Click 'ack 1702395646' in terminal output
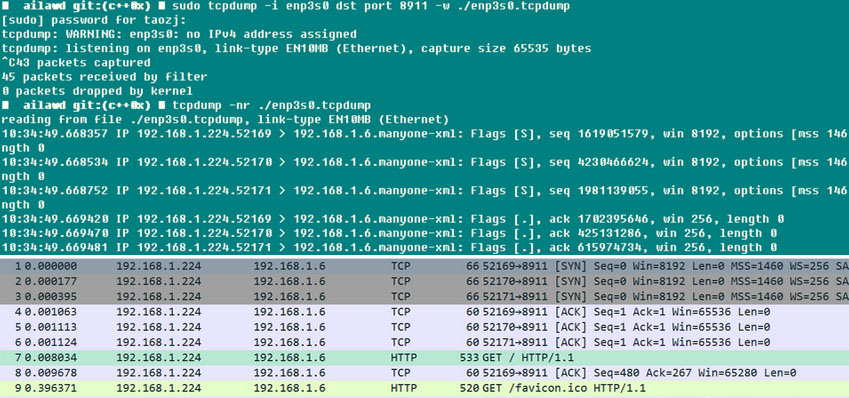The height and width of the screenshot is (398, 849). pyautogui.click(x=598, y=219)
